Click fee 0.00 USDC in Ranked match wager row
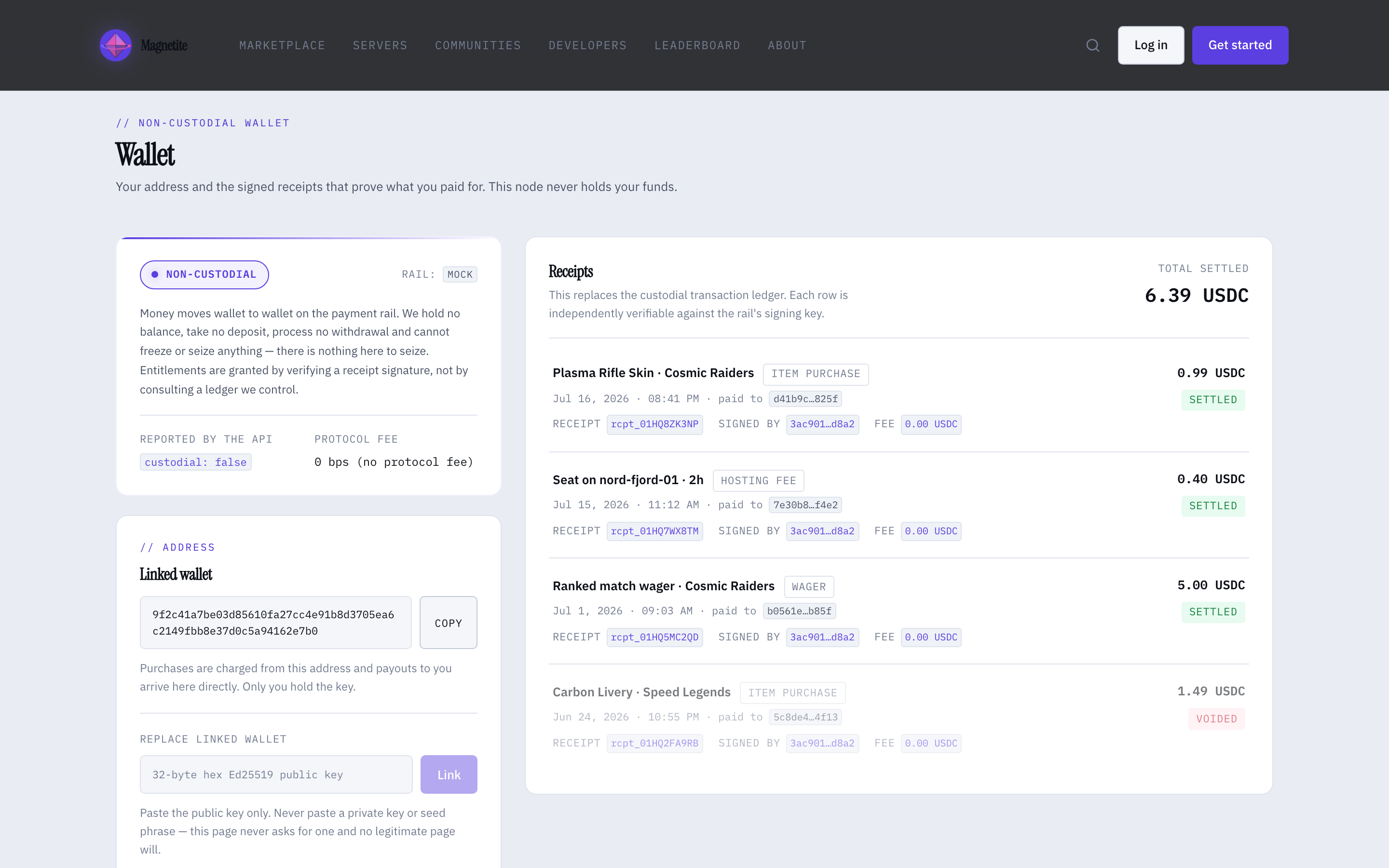The height and width of the screenshot is (868, 1389). [931, 637]
